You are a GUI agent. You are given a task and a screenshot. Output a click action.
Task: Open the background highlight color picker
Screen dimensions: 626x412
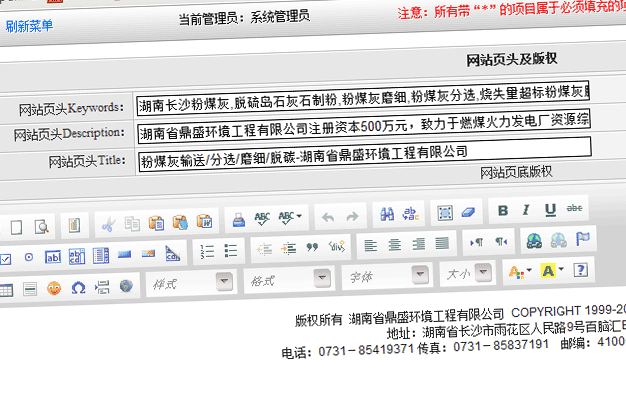pyautogui.click(x=552, y=271)
